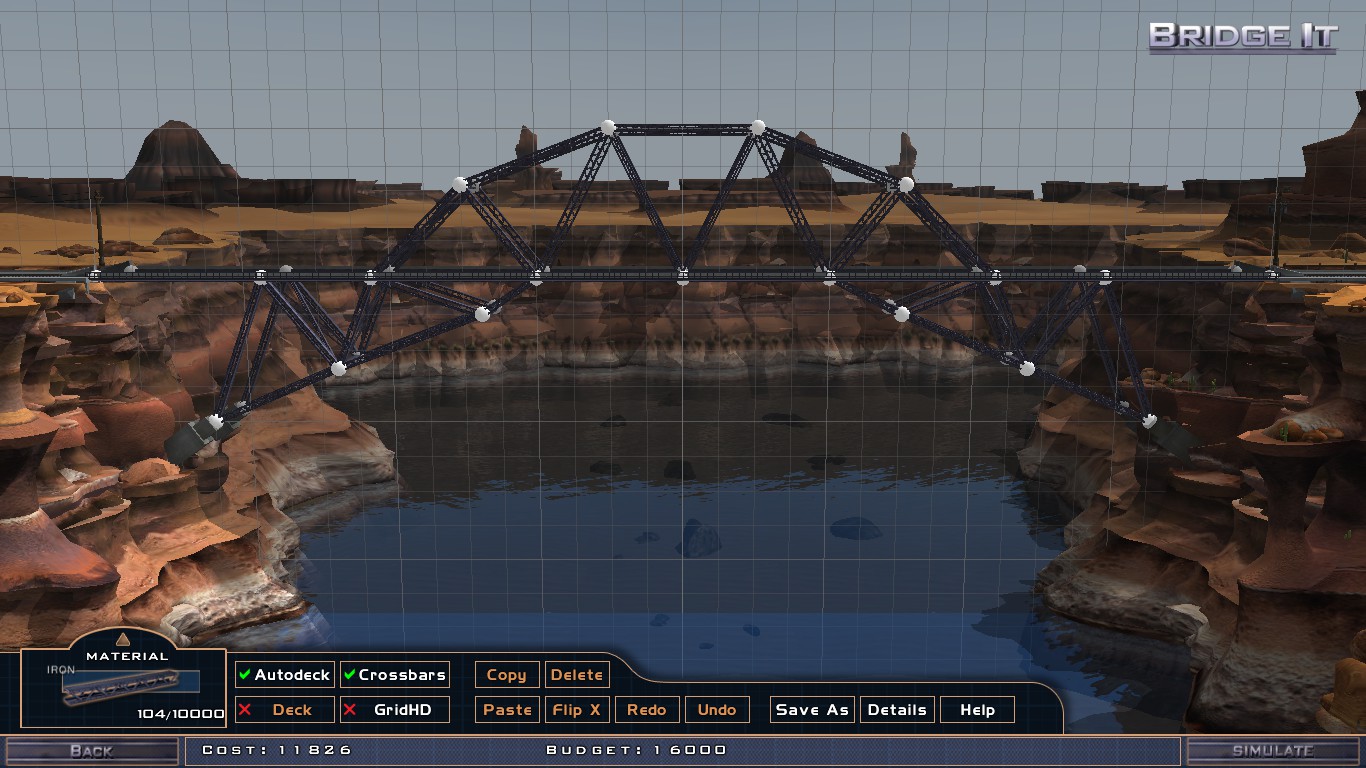The height and width of the screenshot is (768, 1366).
Task: Turn on the GridHD option
Action: coord(394,710)
